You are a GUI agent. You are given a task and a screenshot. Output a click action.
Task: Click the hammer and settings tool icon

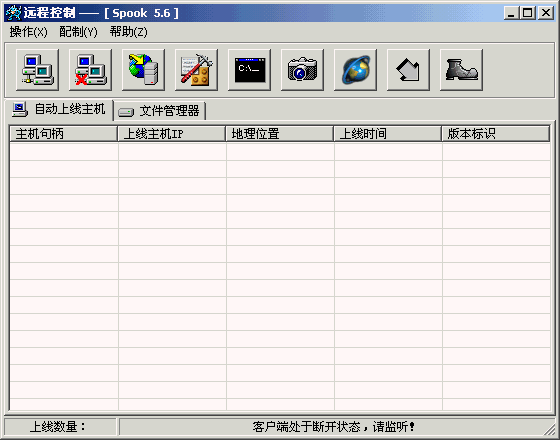pyautogui.click(x=196, y=70)
